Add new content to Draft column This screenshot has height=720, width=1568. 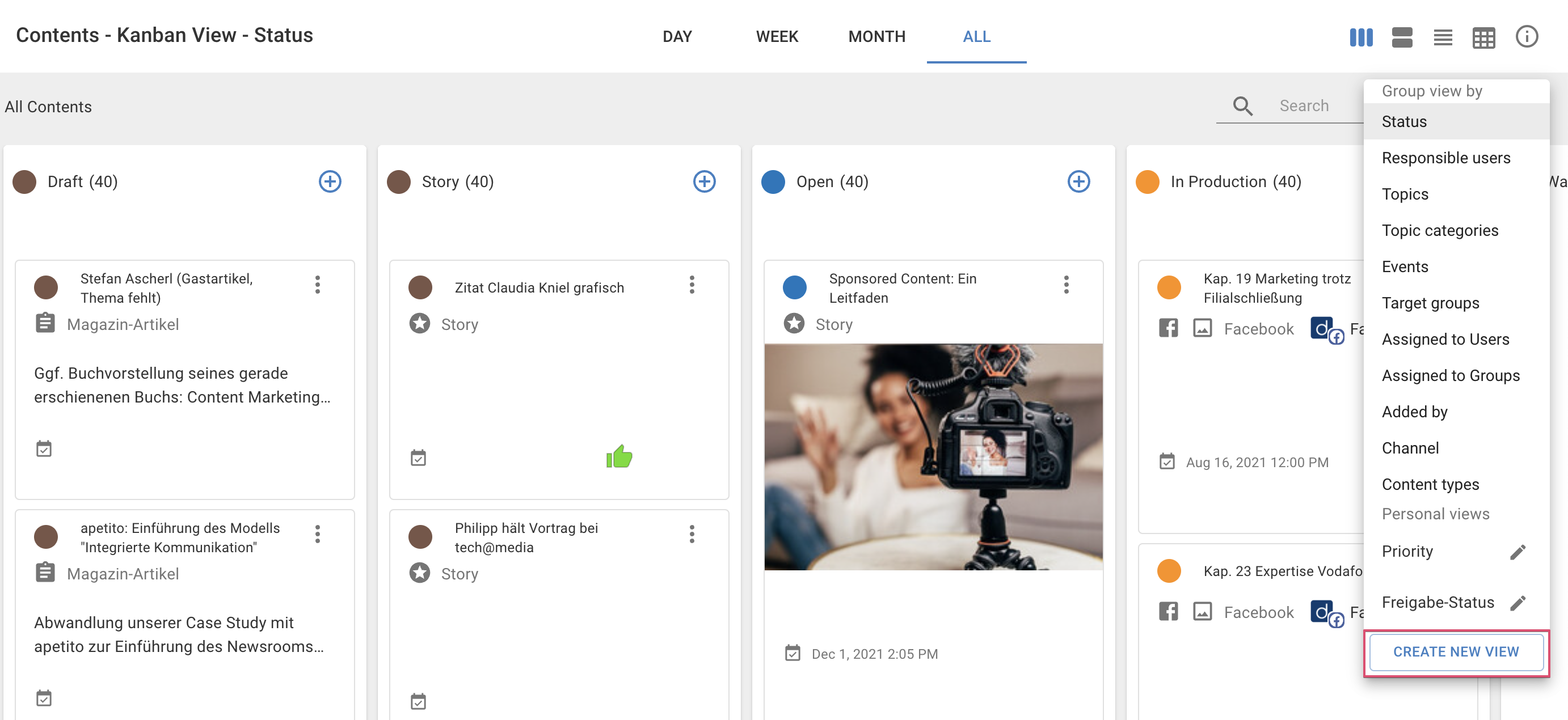pos(330,181)
